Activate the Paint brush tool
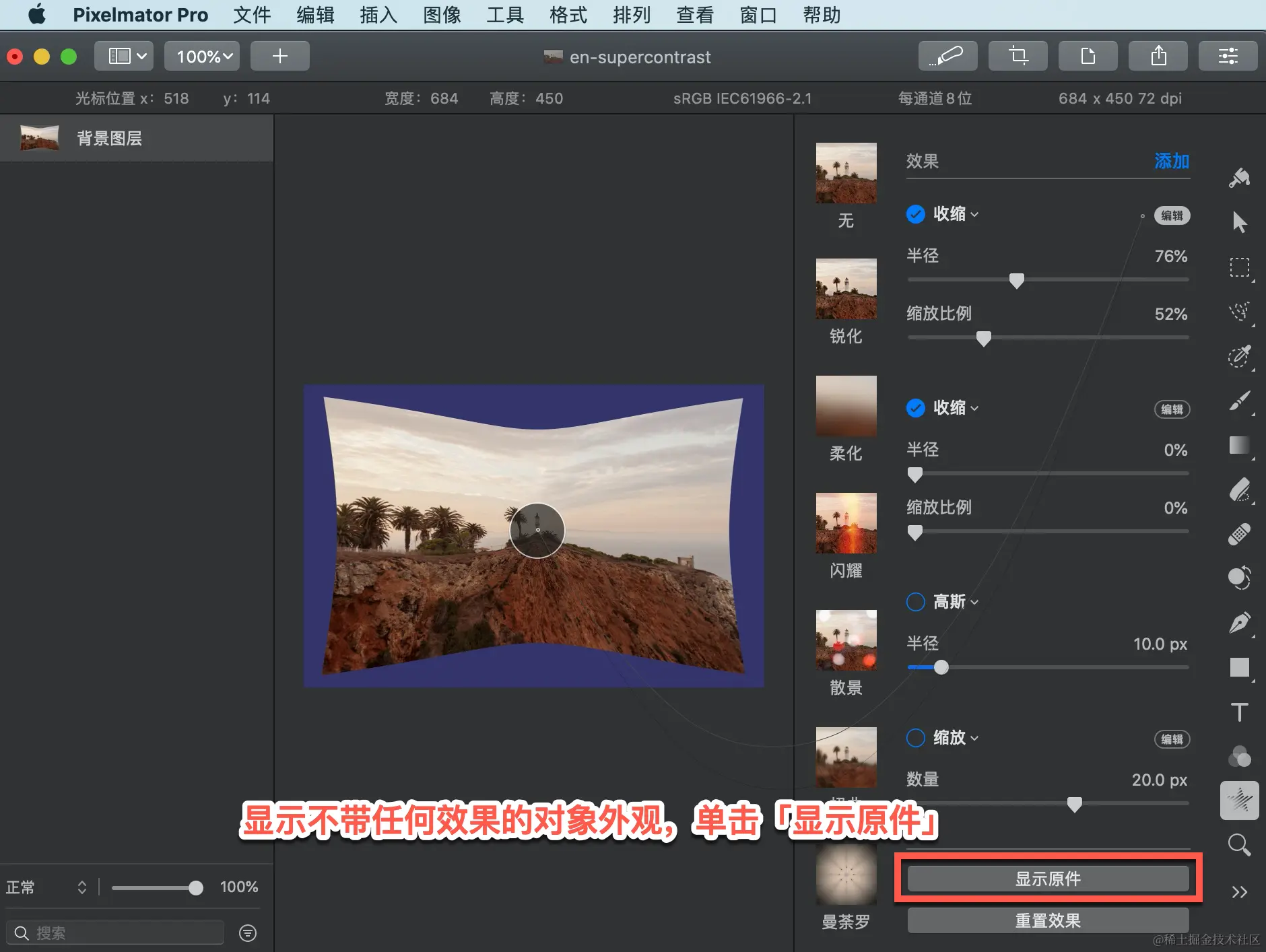The image size is (1266, 952). pyautogui.click(x=1239, y=401)
